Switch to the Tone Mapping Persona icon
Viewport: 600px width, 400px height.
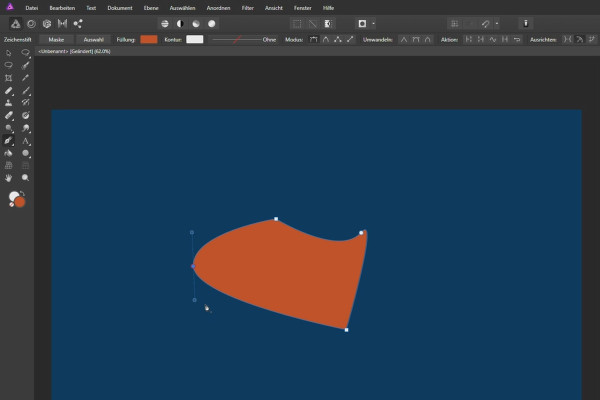[x=62, y=24]
